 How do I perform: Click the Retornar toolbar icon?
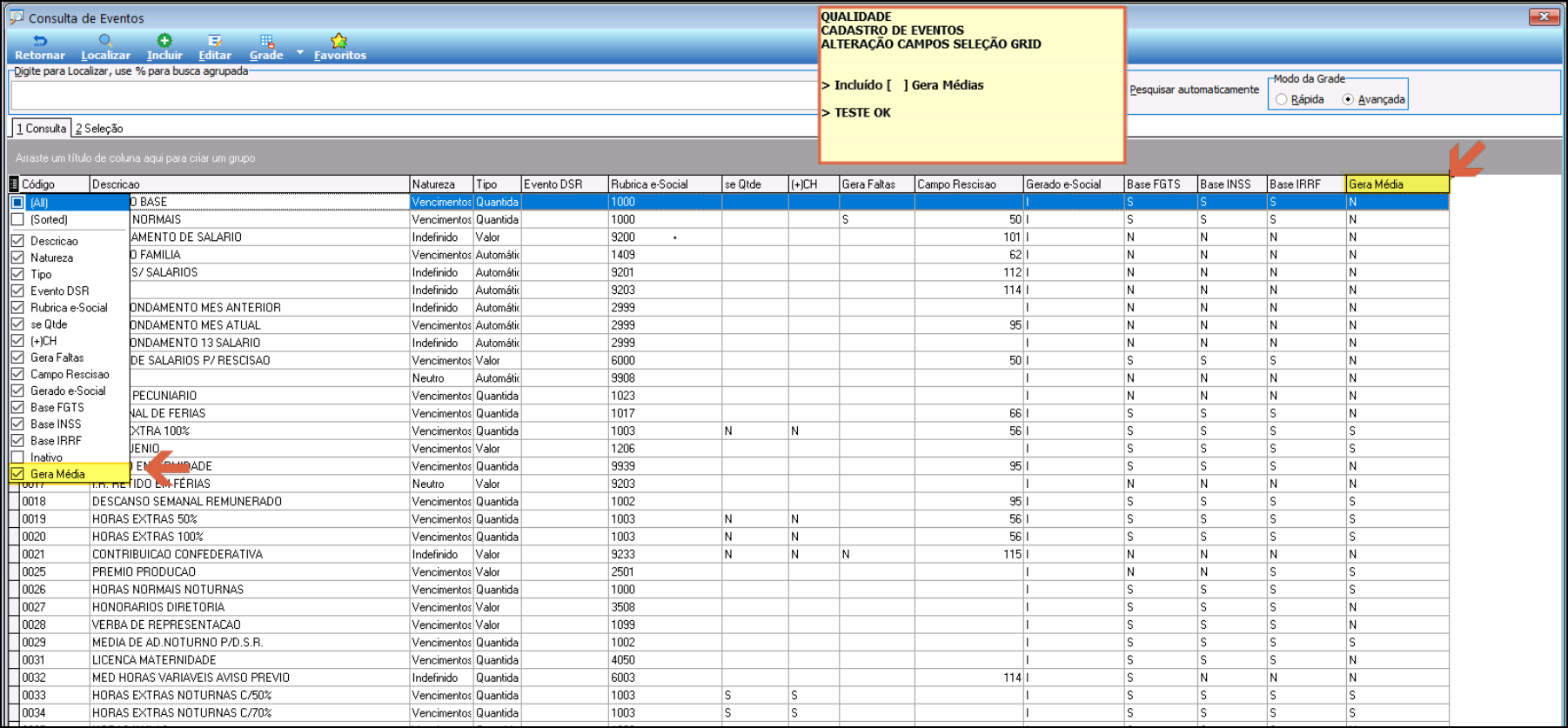point(40,41)
